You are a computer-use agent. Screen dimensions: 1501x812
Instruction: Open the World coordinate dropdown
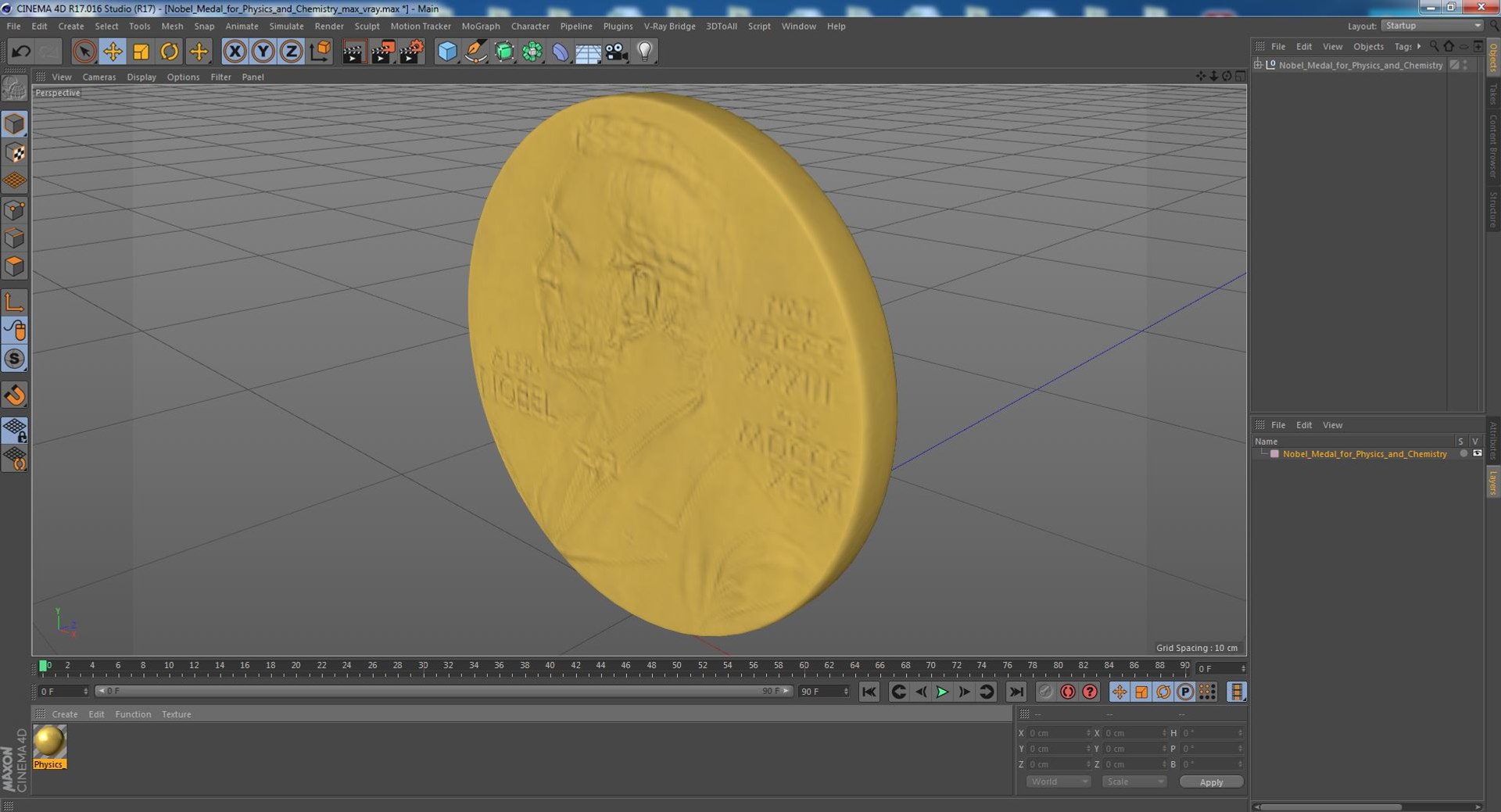click(1058, 782)
